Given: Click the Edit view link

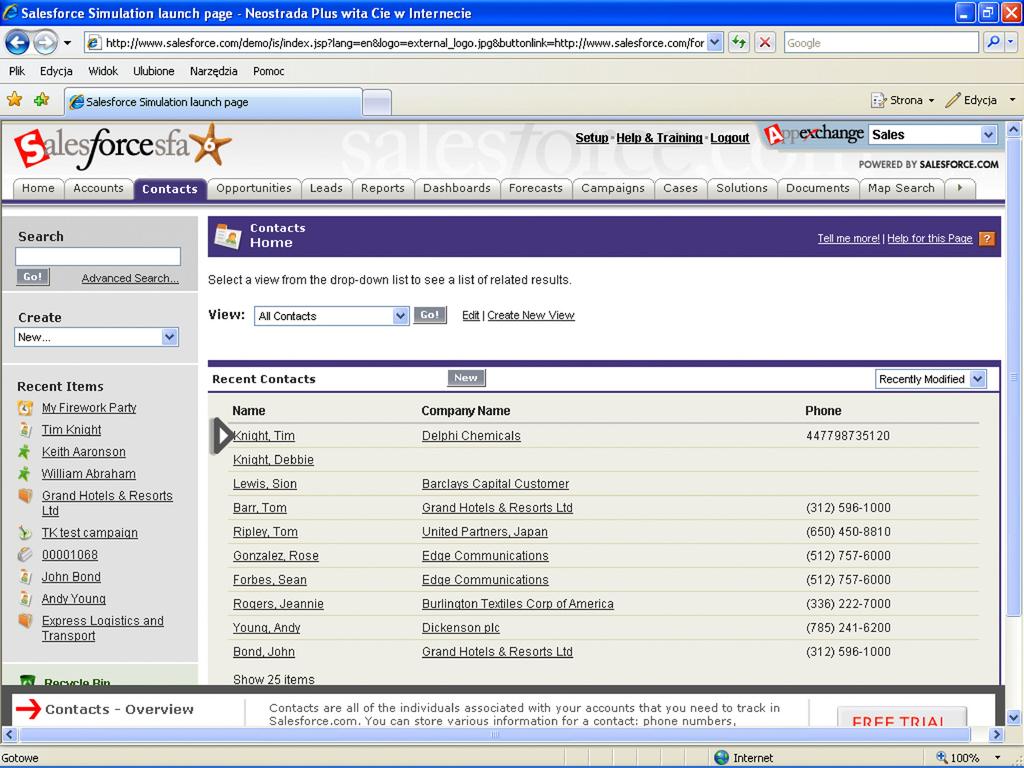Looking at the screenshot, I should (x=470, y=315).
